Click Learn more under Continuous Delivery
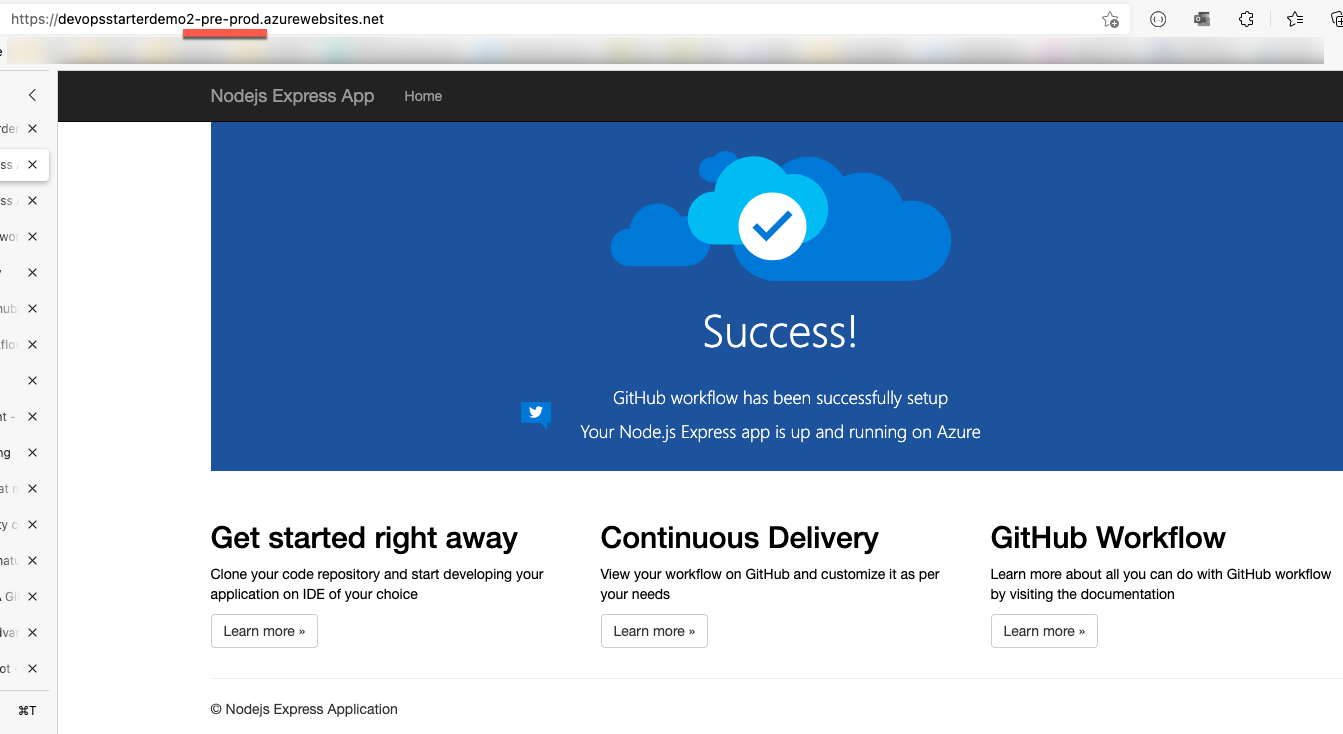Screen dimensions: 1343x734 point(654,631)
